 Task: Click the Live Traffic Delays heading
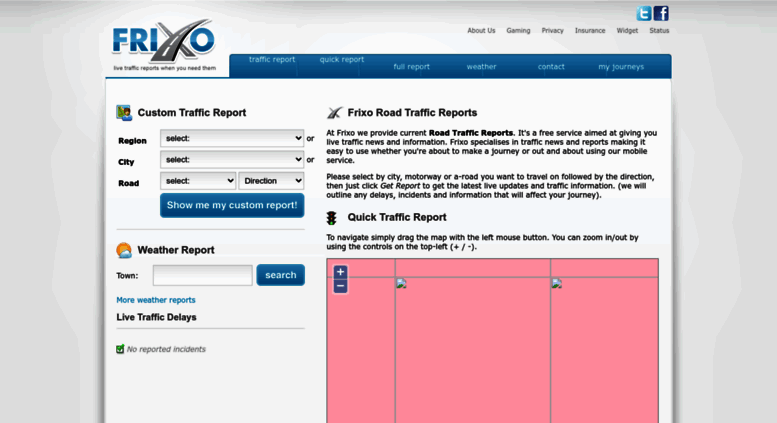[156, 317]
